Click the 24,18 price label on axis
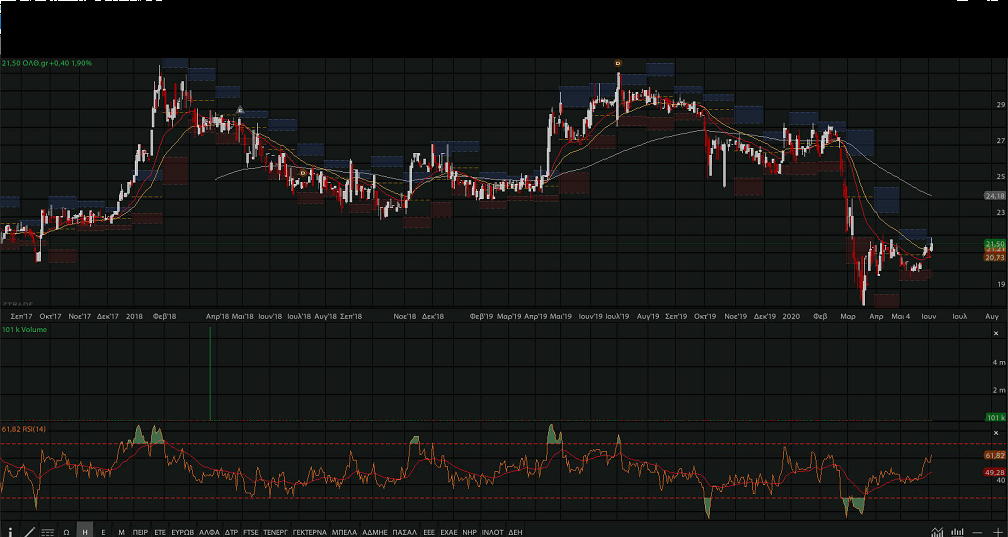Screen dimensions: 1008x537 pos(994,196)
